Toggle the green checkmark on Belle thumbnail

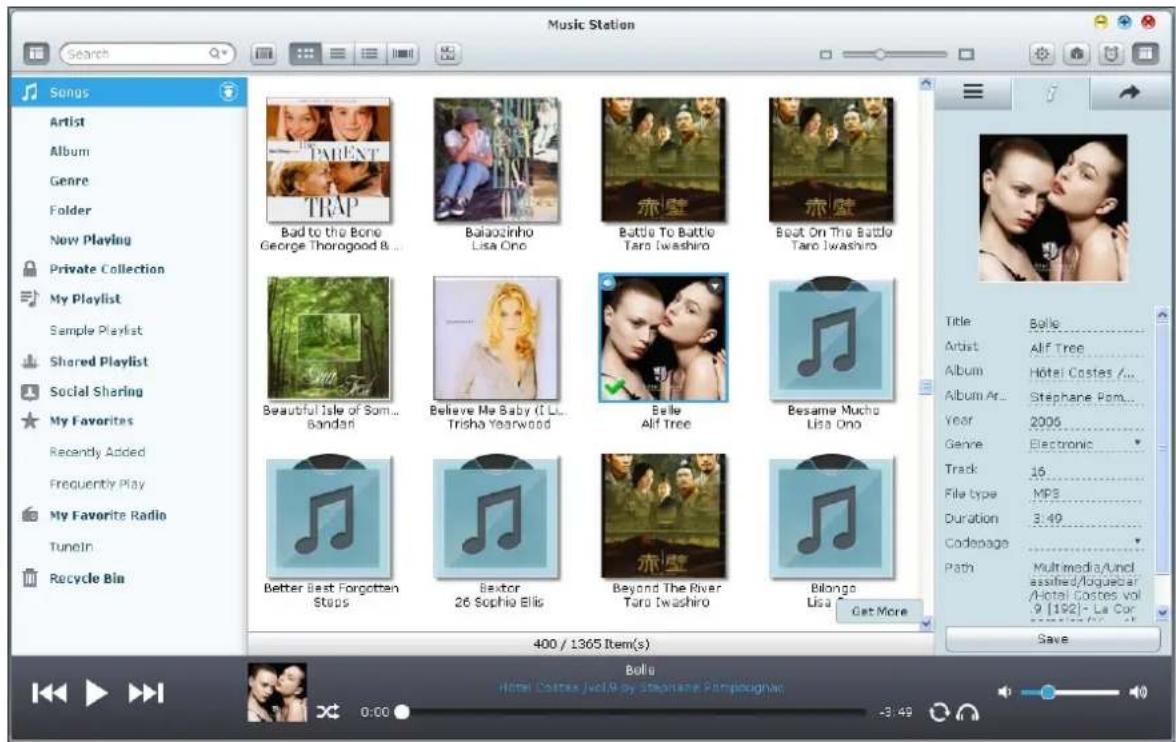pos(614,389)
